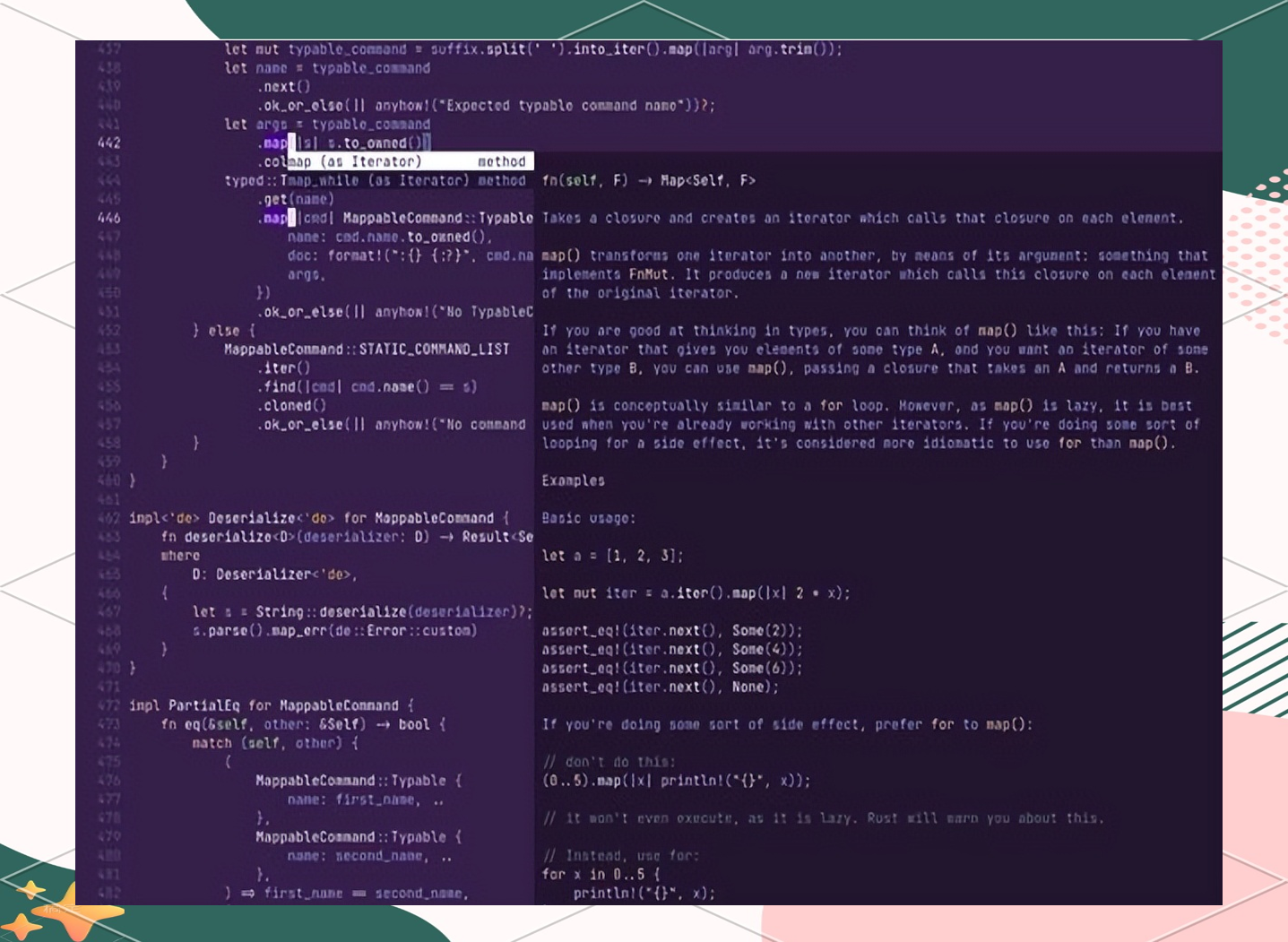
Task: Click the assert_eq line ending with None
Action: (x=661, y=687)
